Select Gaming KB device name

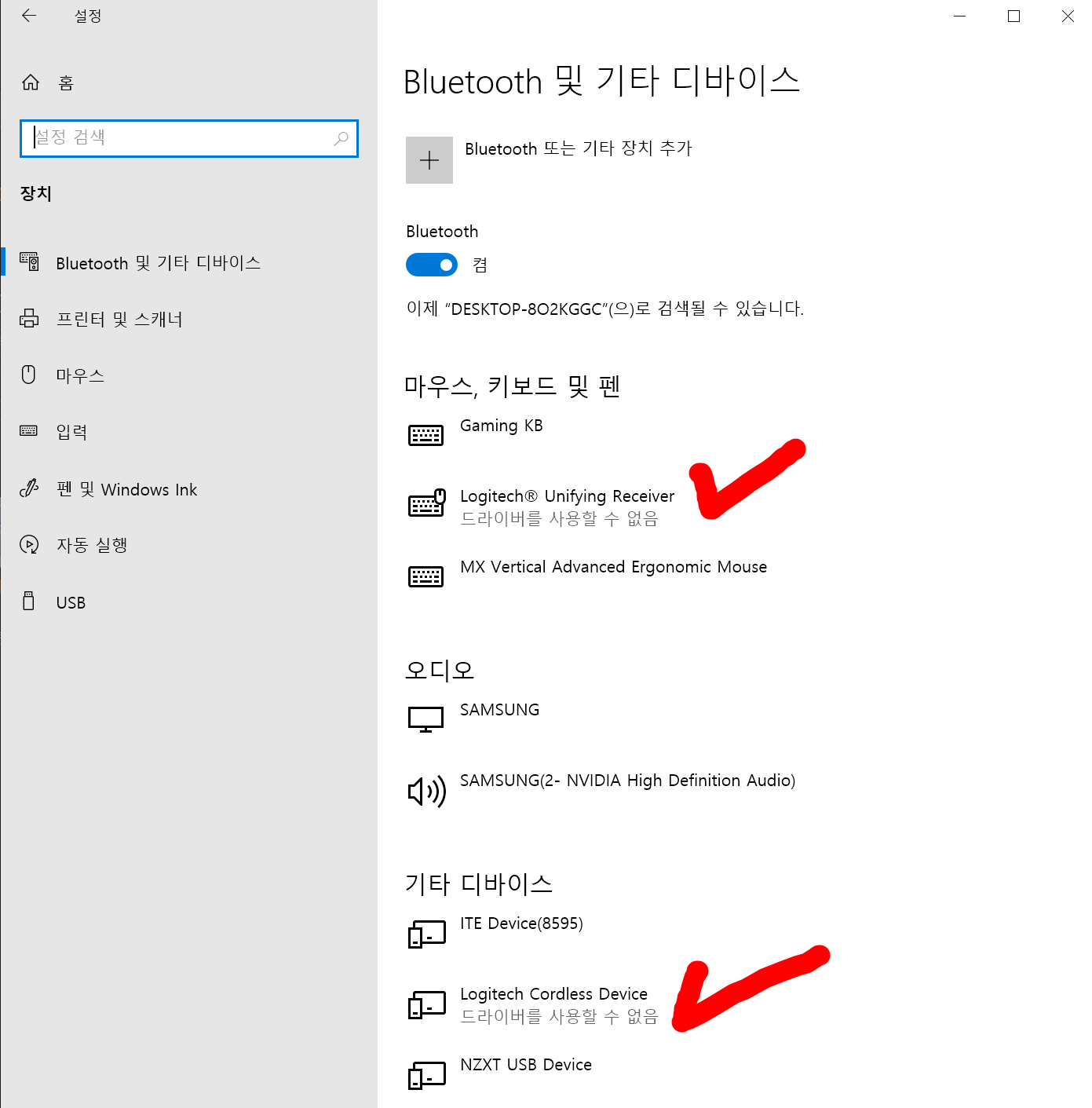[502, 426]
